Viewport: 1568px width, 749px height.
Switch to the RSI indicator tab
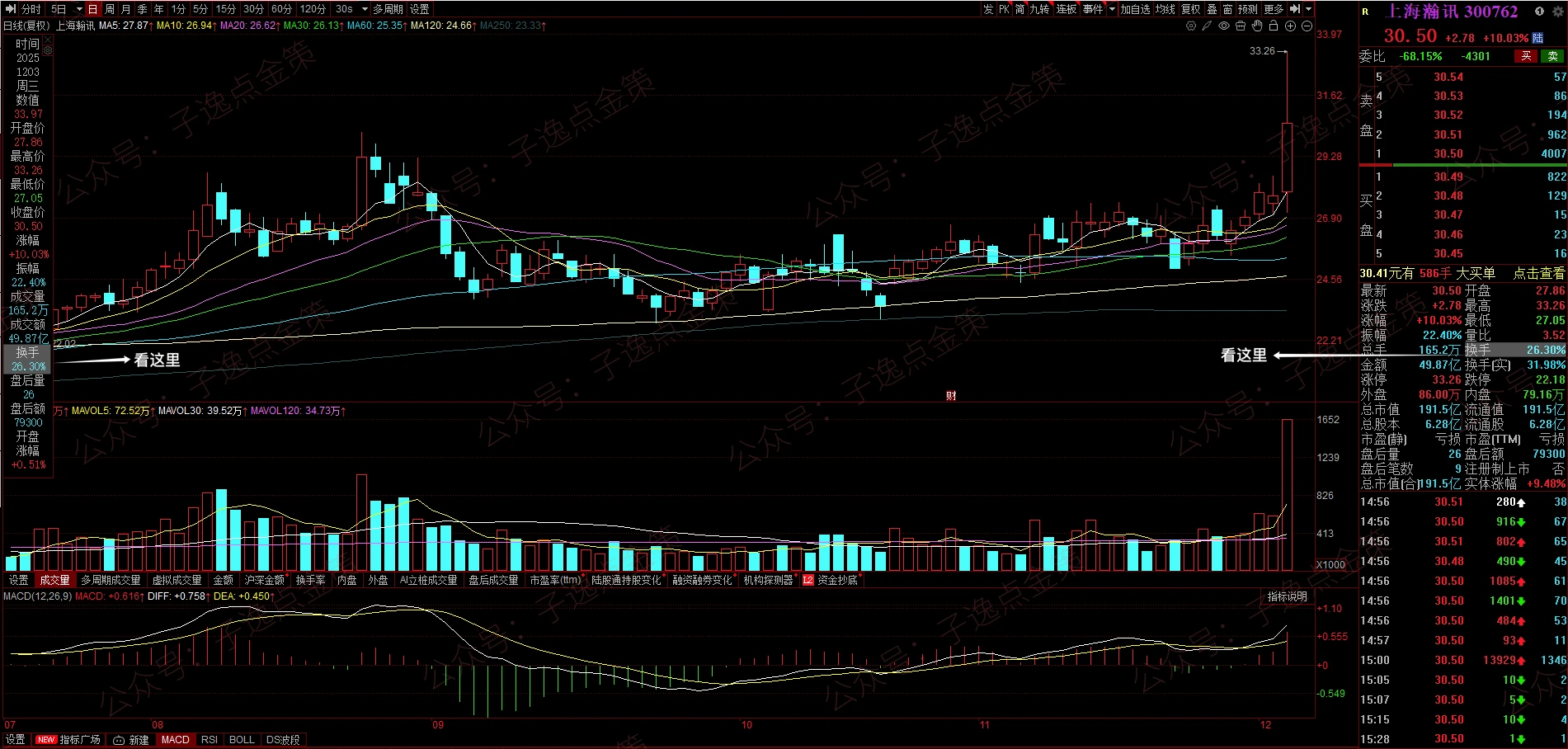[x=210, y=740]
